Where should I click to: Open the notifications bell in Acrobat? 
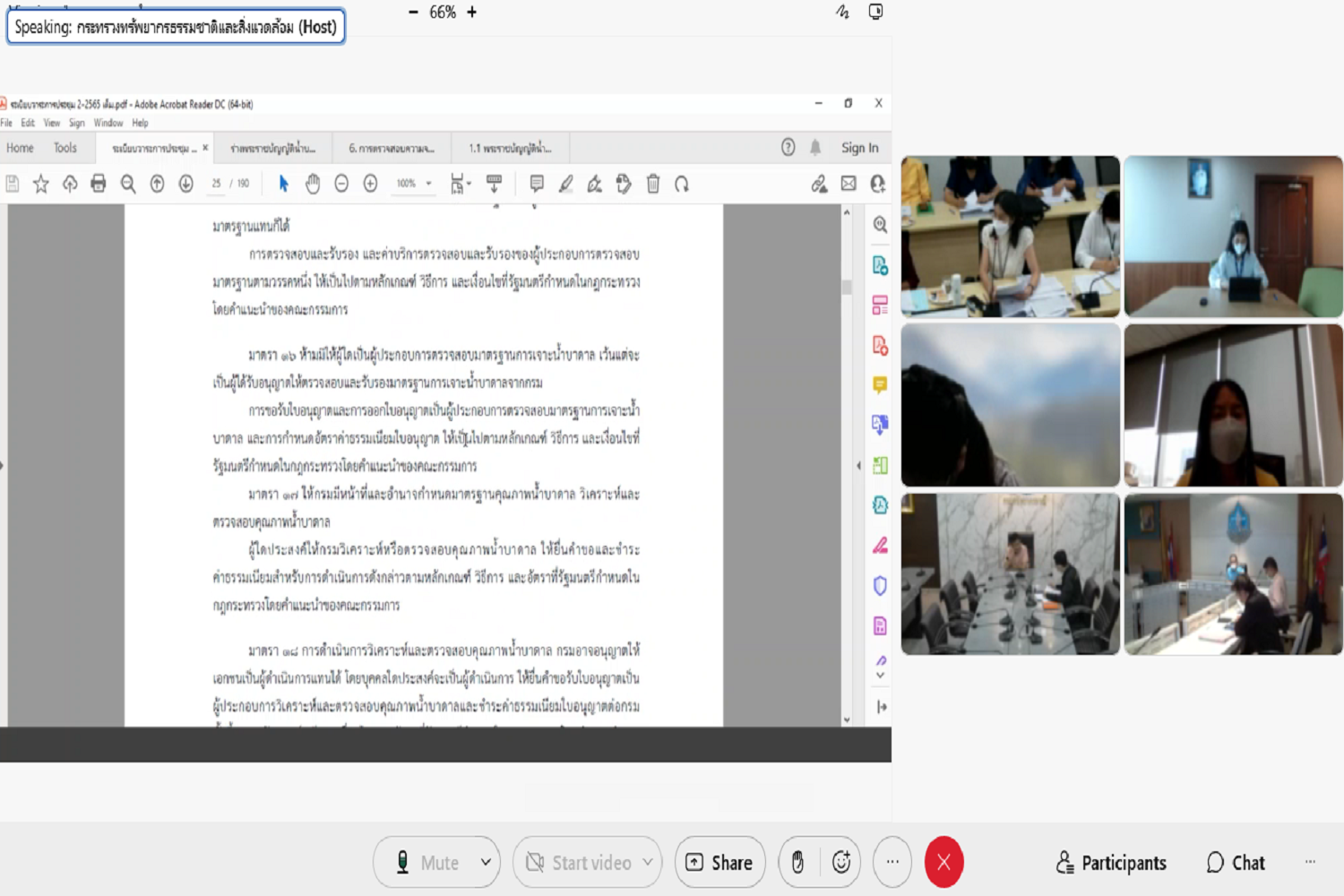click(815, 147)
